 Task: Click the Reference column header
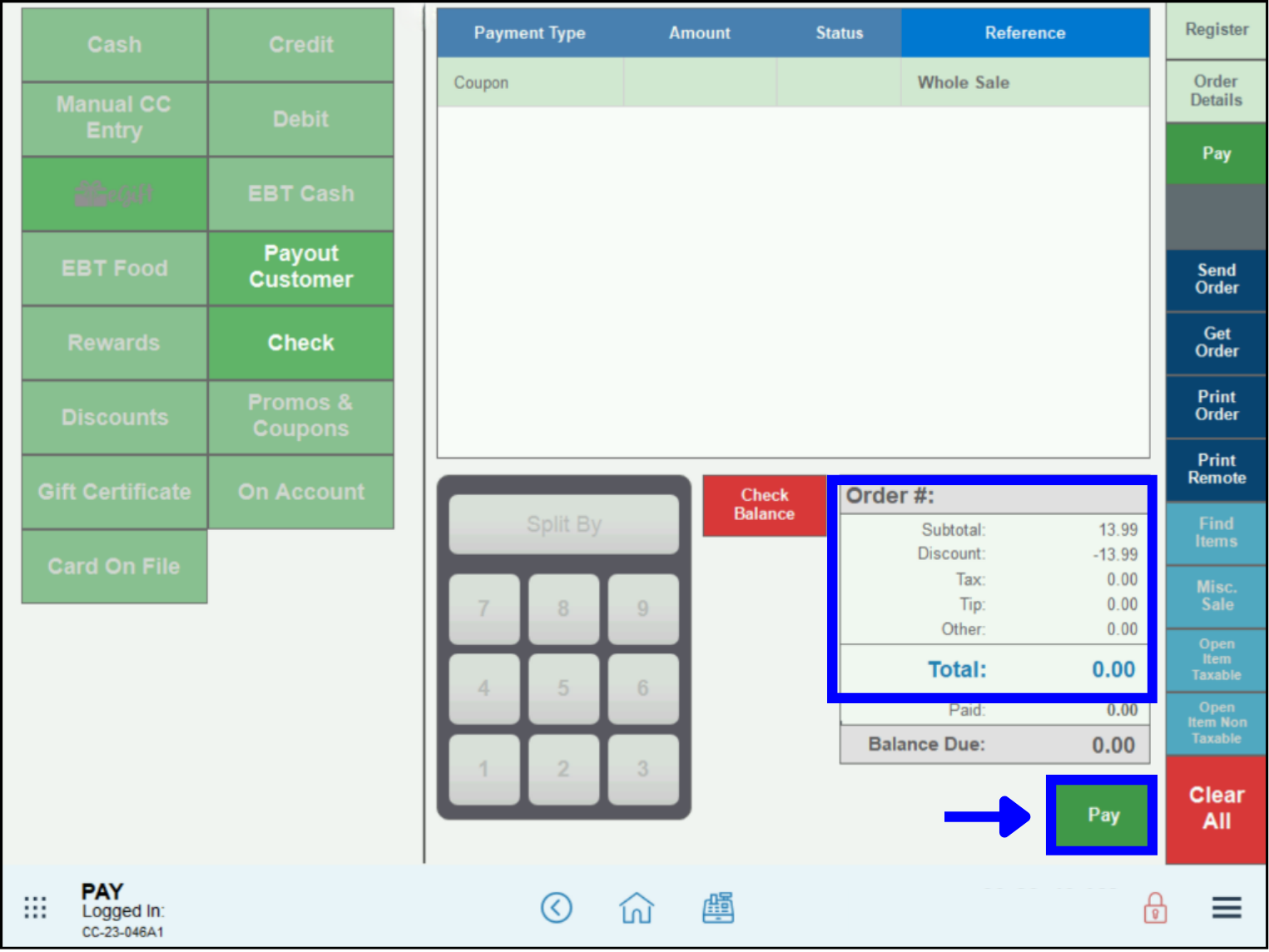pos(1025,33)
